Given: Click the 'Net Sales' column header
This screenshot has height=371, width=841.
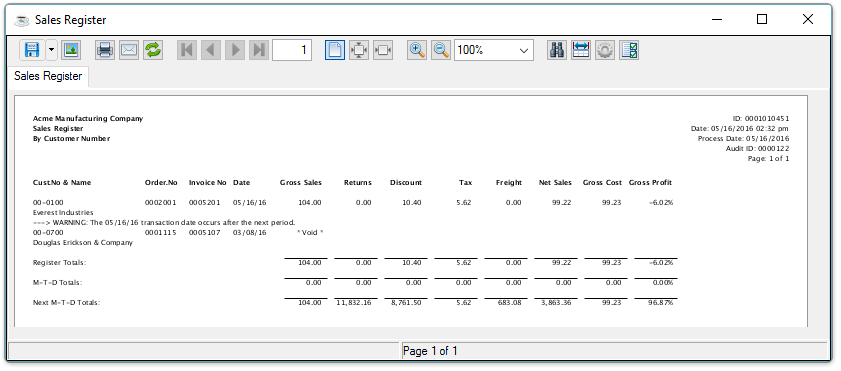Looking at the screenshot, I should pos(556,183).
